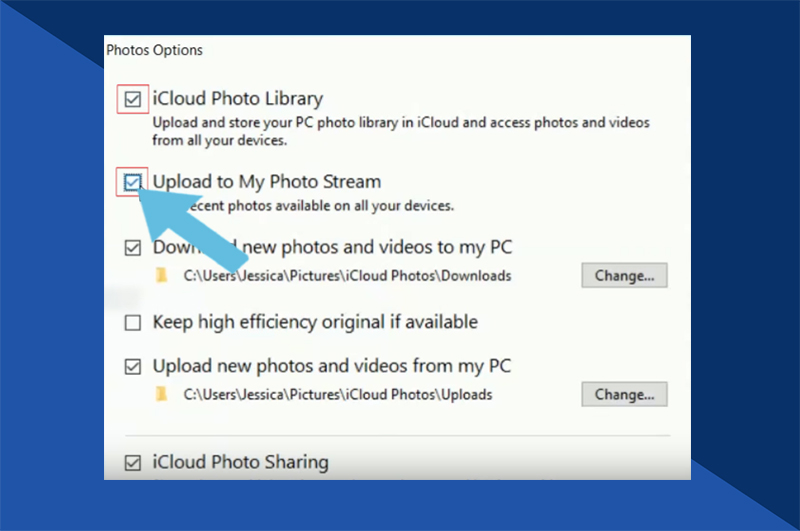The height and width of the screenshot is (531, 800).
Task: Uncheck Upload new photos and videos from my PC
Action: pos(133,366)
